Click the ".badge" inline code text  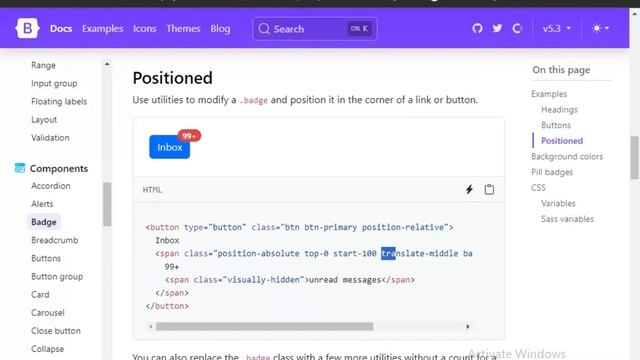pos(253,100)
